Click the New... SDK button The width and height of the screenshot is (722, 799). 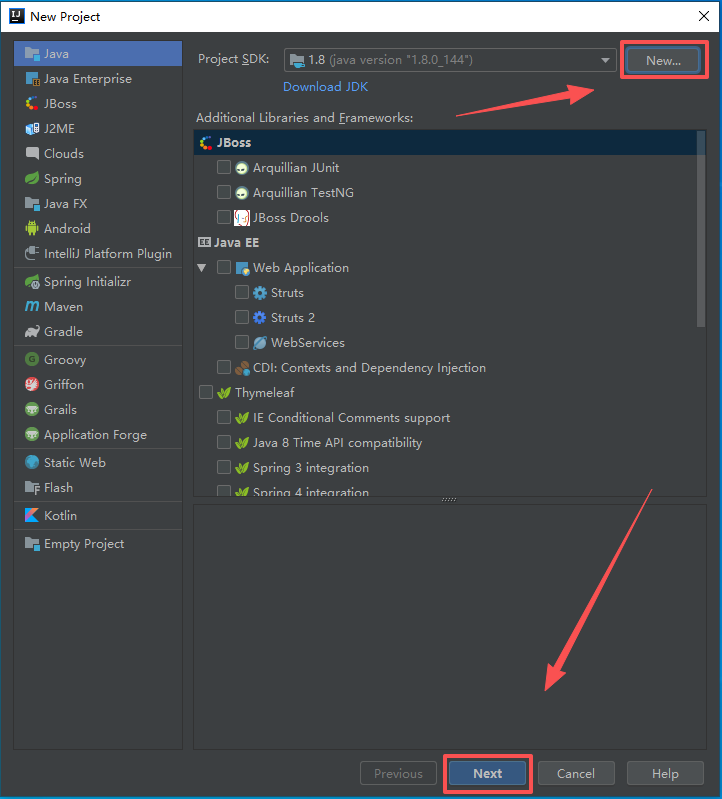click(x=663, y=61)
